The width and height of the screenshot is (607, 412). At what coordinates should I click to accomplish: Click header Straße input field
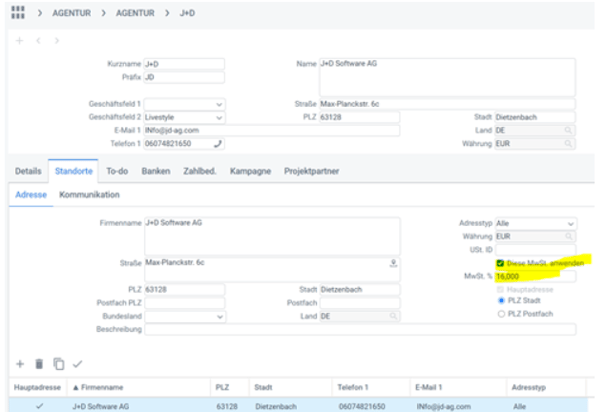coord(447,104)
